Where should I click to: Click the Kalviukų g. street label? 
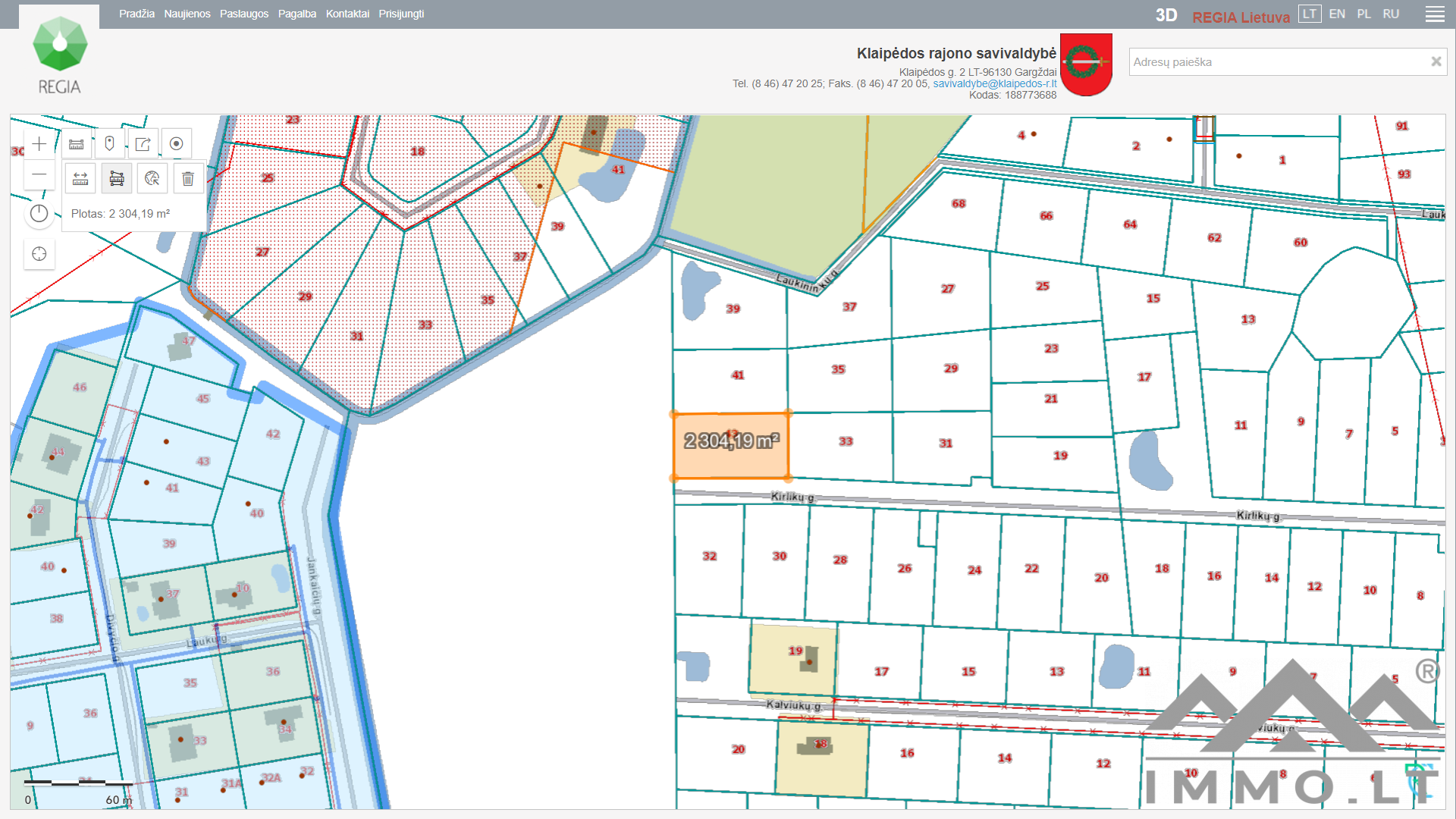tap(794, 704)
